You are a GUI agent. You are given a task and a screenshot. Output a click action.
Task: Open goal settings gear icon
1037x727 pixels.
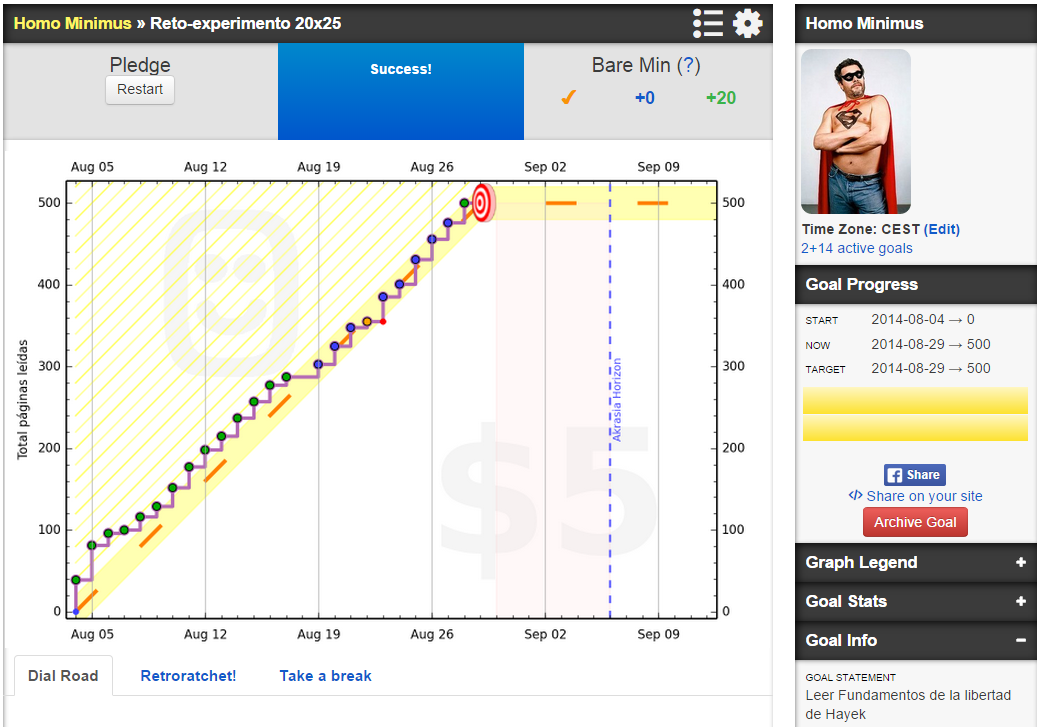[x=747, y=23]
